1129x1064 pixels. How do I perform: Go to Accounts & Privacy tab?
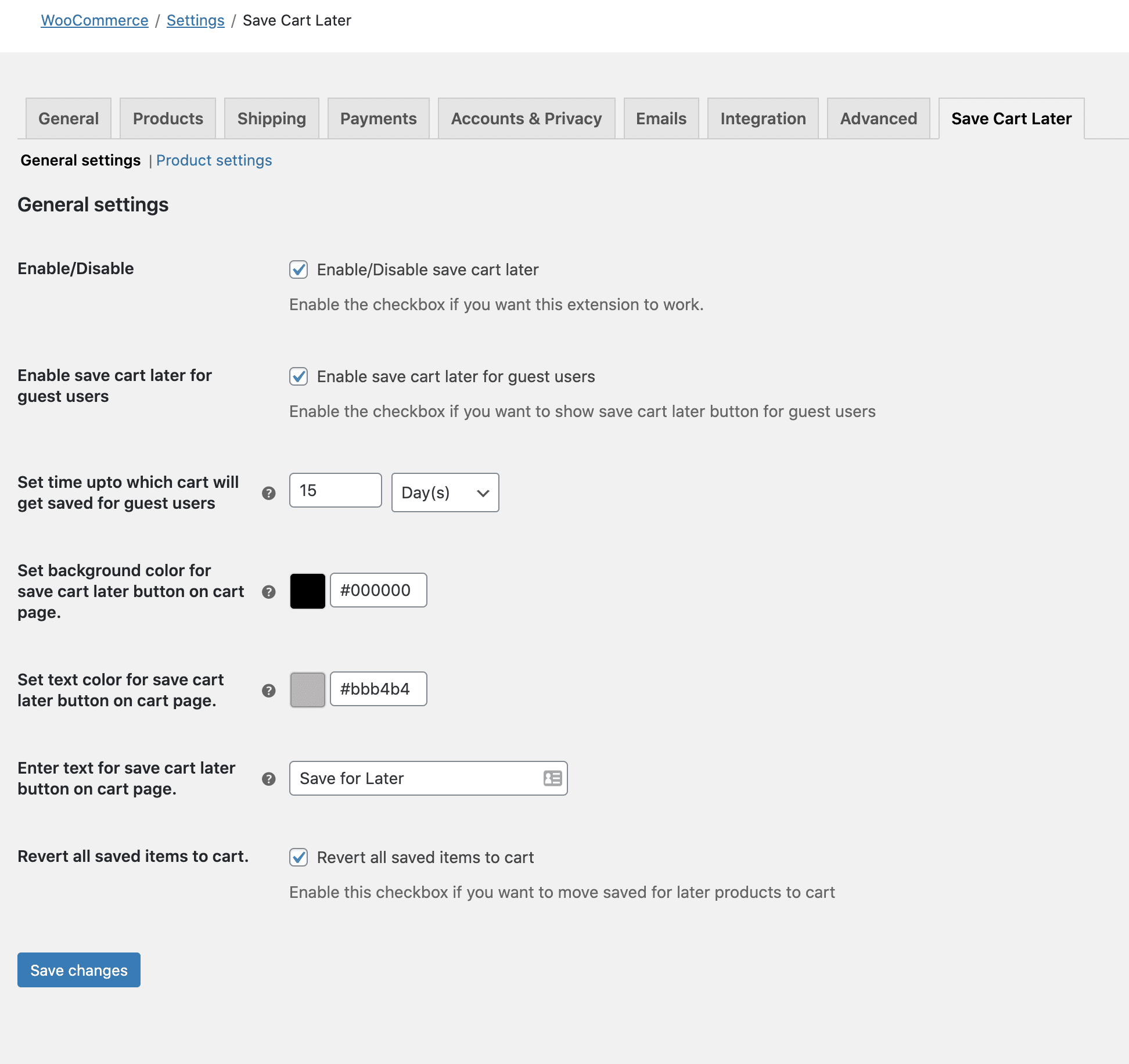(526, 118)
